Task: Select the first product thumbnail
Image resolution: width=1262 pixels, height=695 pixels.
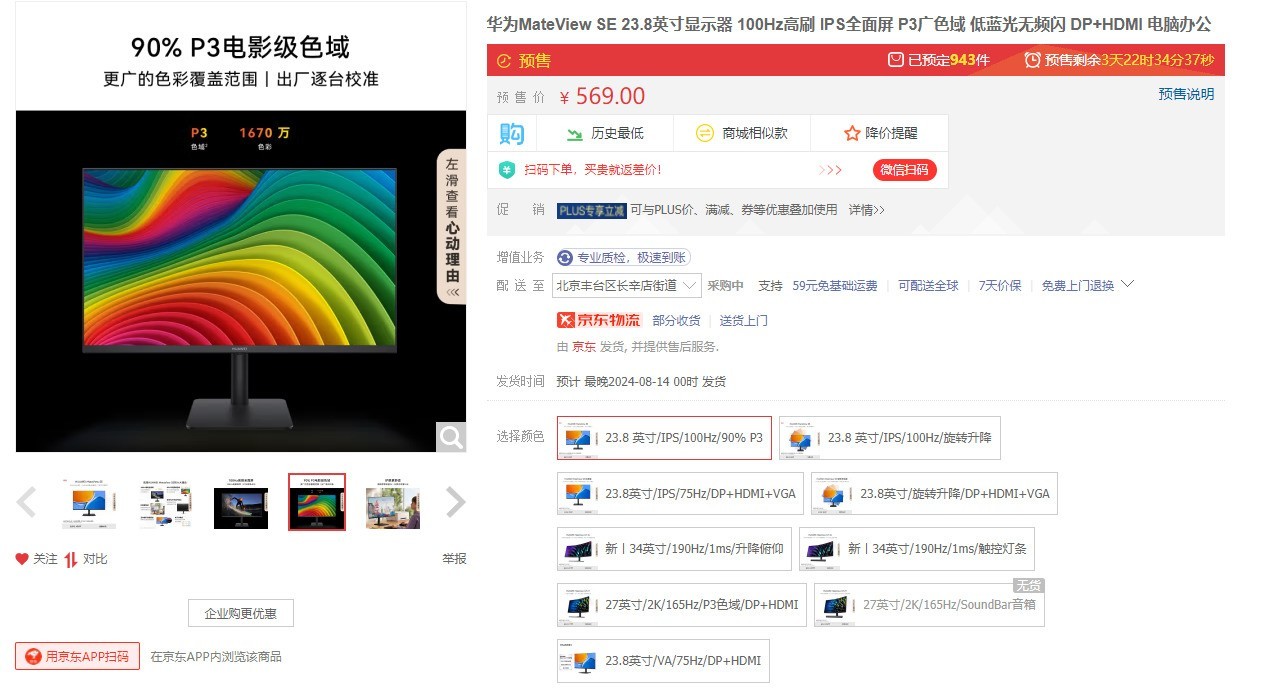Action: pyautogui.click(x=89, y=502)
